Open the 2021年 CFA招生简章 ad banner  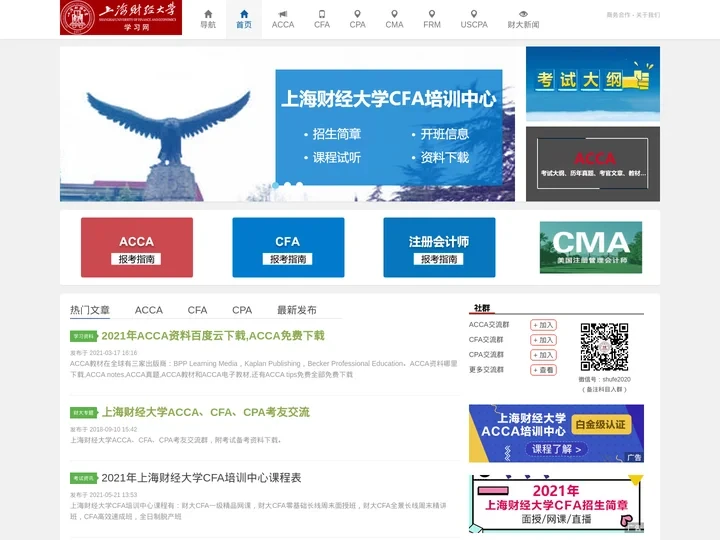tap(556, 504)
